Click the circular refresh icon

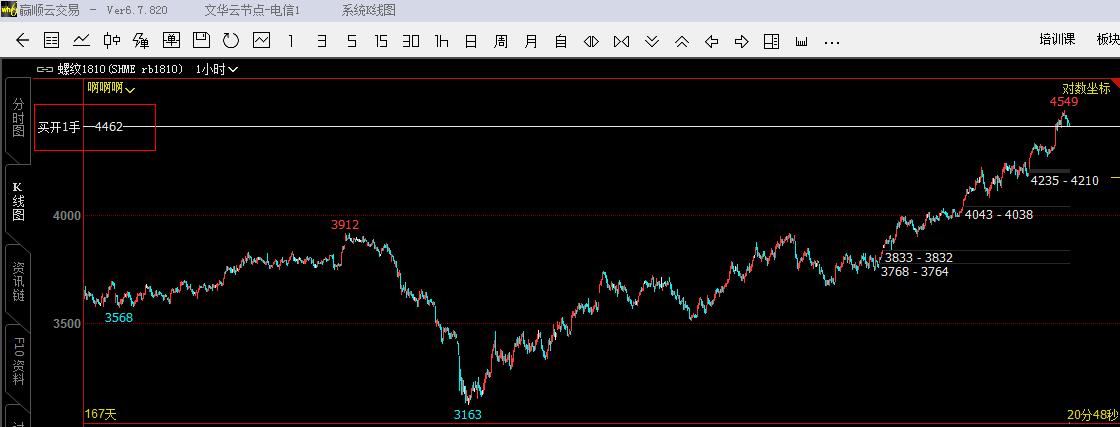pos(231,41)
